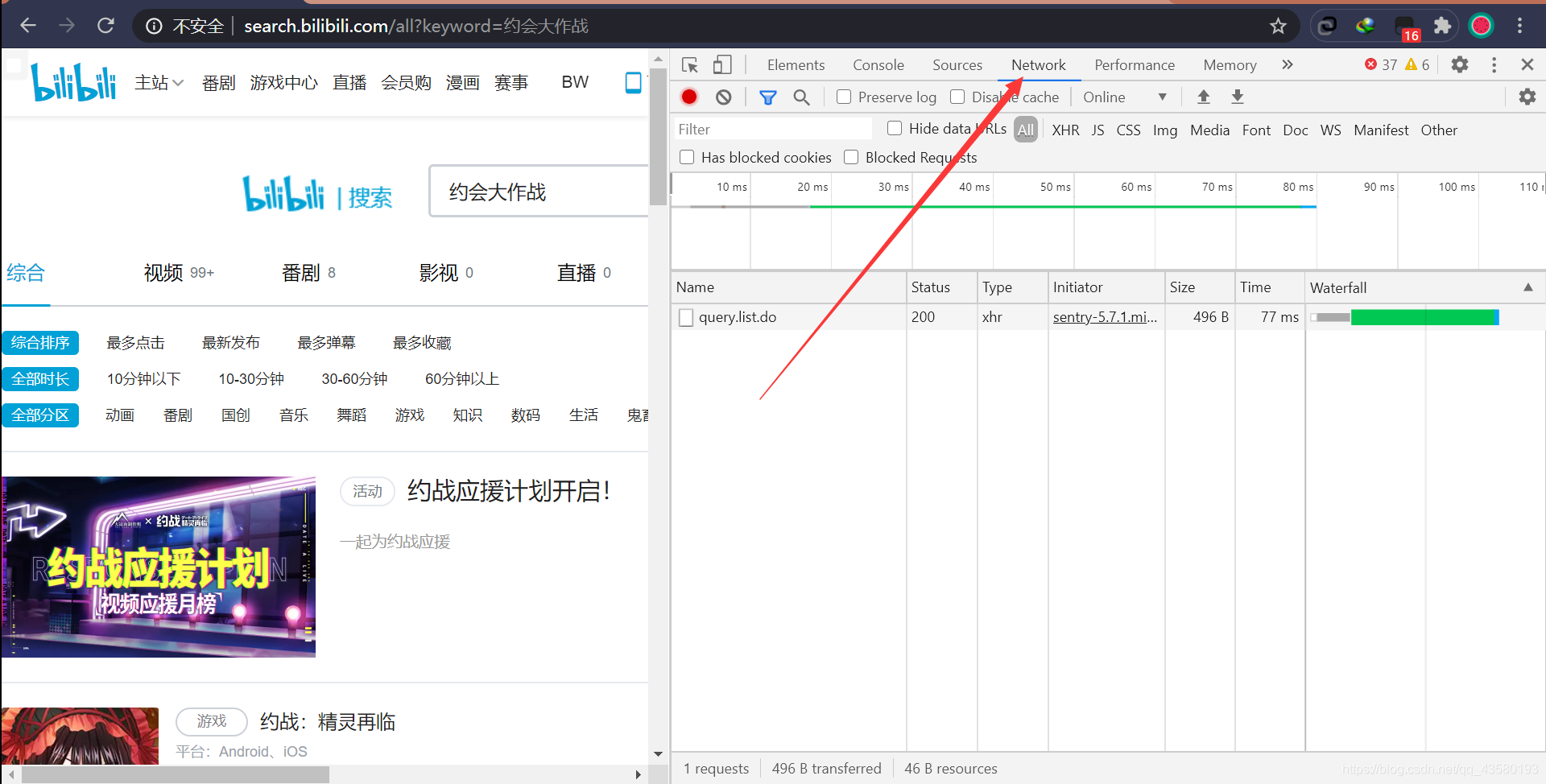Toggle the device toolbar icon in DevTools
1546x784 pixels.
pos(722,65)
